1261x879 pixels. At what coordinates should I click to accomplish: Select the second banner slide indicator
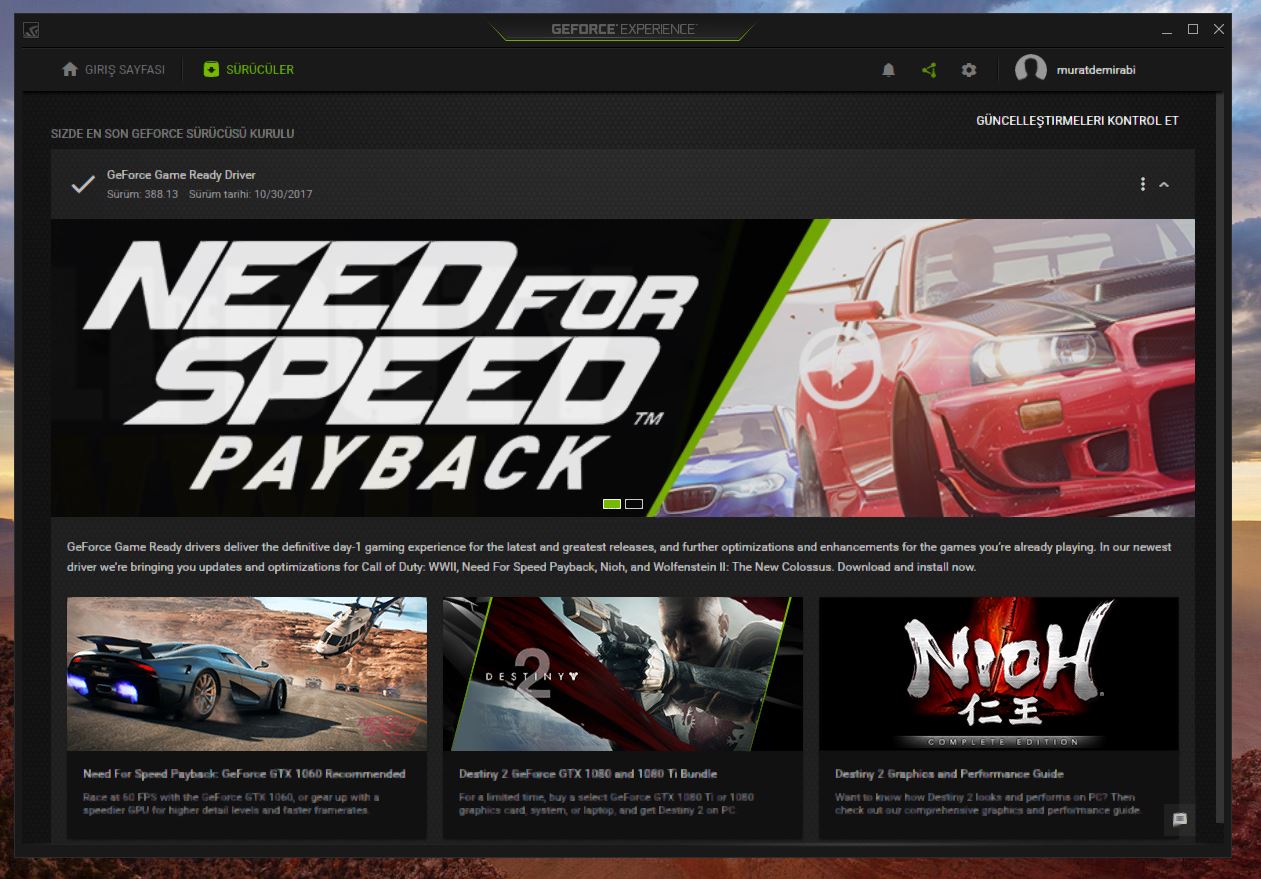coord(634,504)
